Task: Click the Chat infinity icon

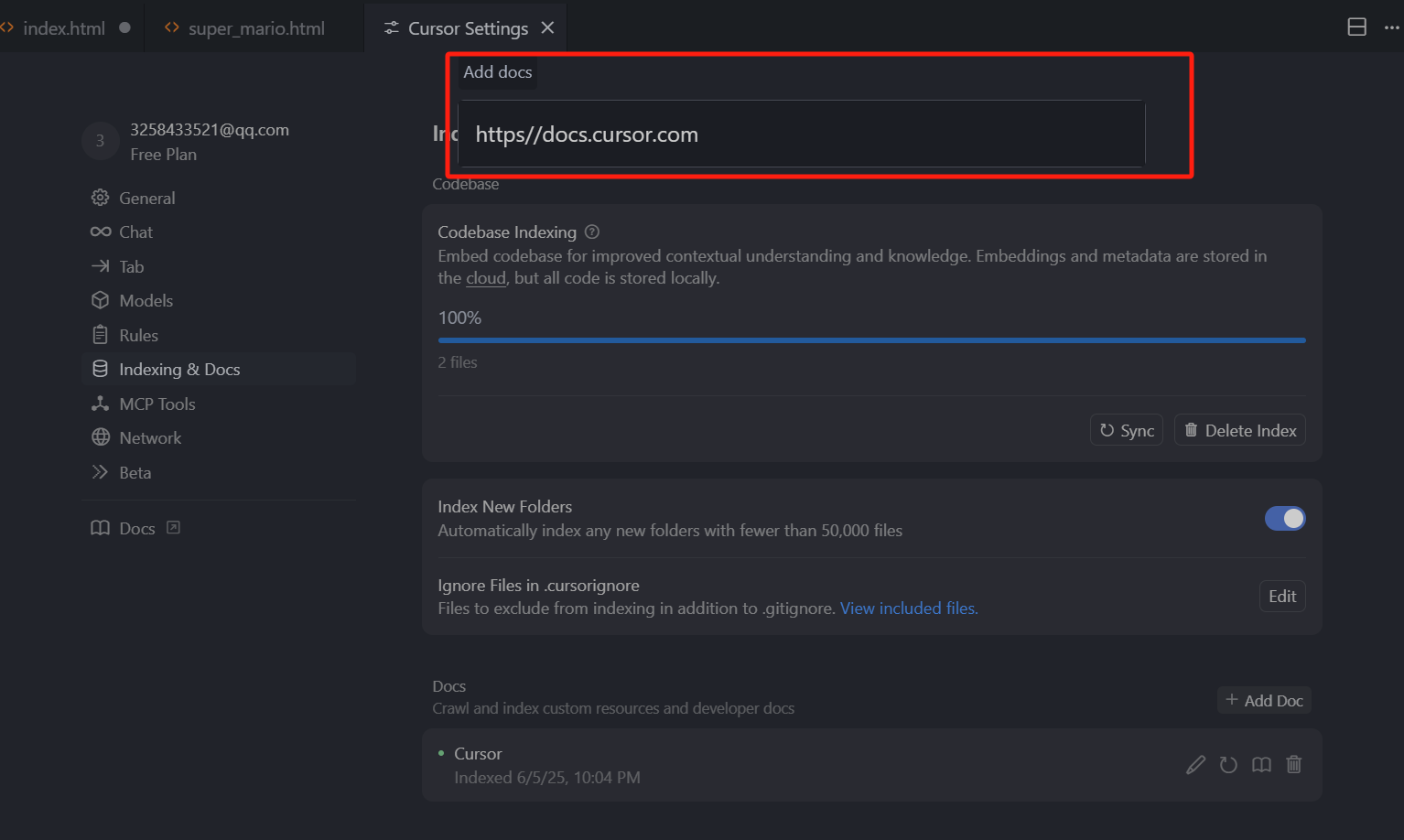Action: click(x=100, y=232)
